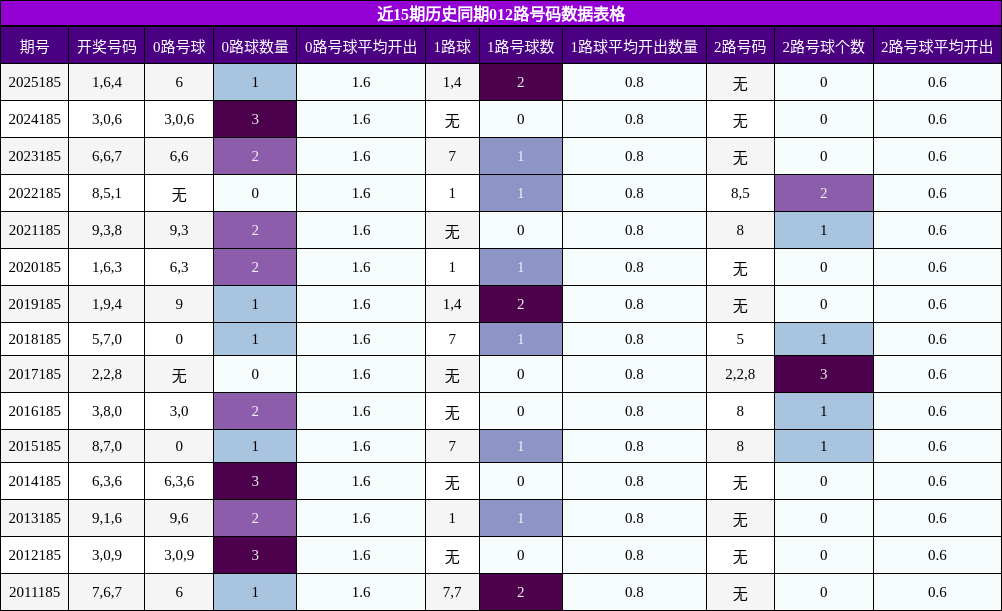Select winning numbers cell 1,9,4
This screenshot has height=611, width=1002.
[x=107, y=304]
